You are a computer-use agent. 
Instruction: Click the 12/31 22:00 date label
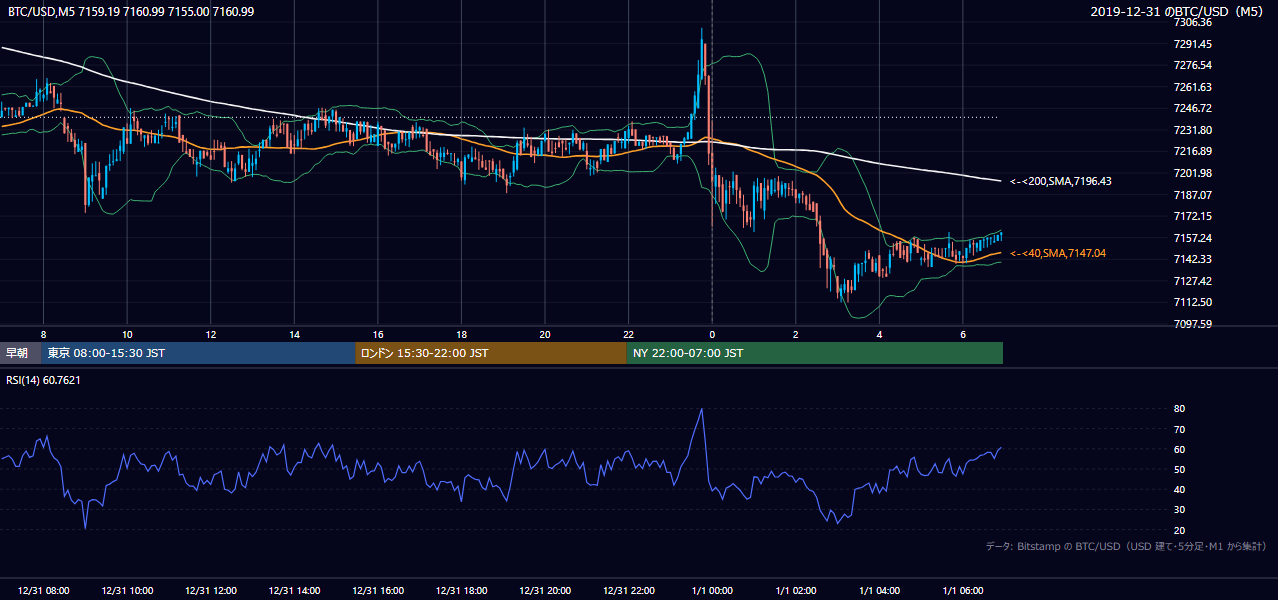(629, 591)
